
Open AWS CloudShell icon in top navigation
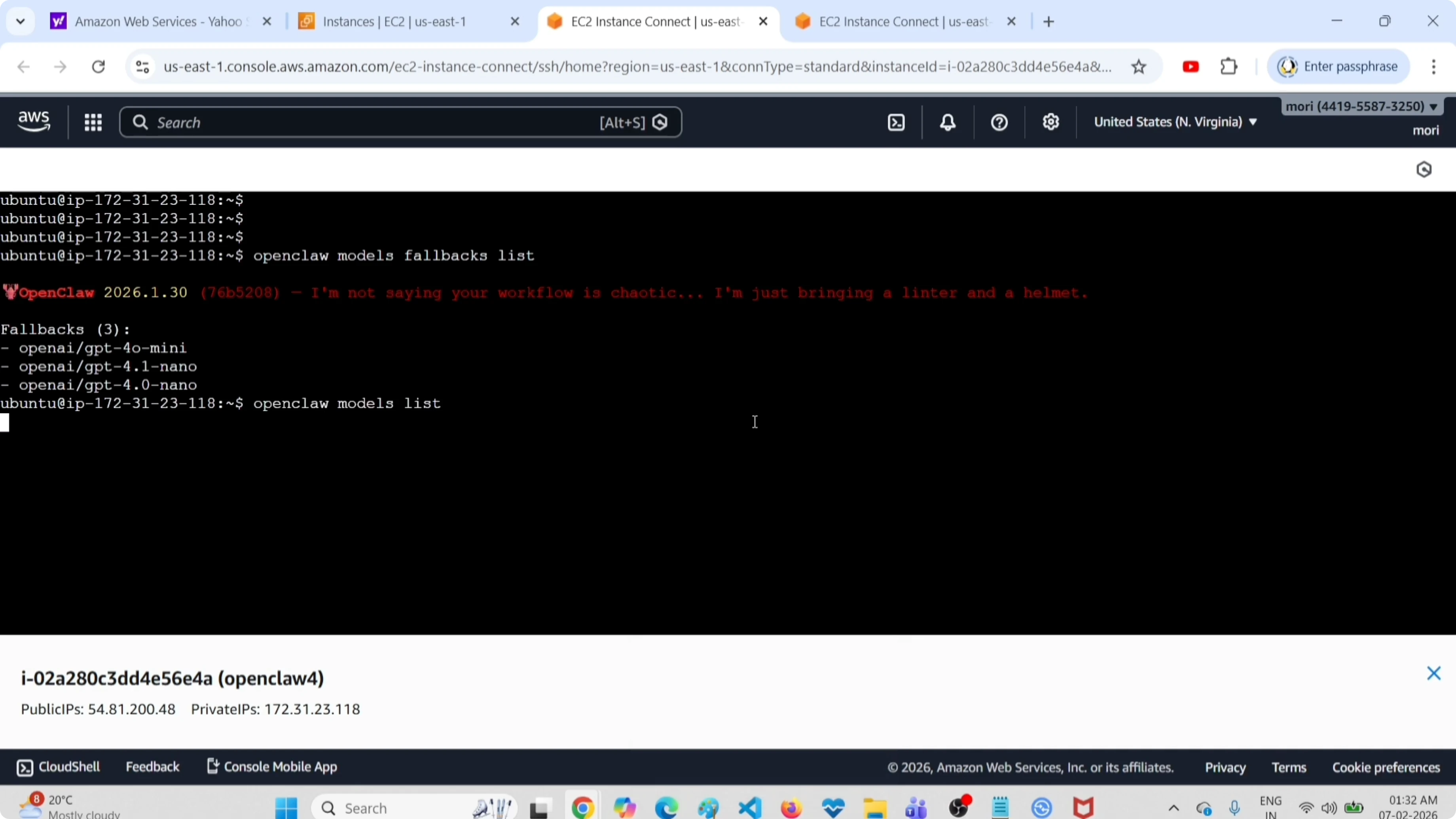pos(897,123)
